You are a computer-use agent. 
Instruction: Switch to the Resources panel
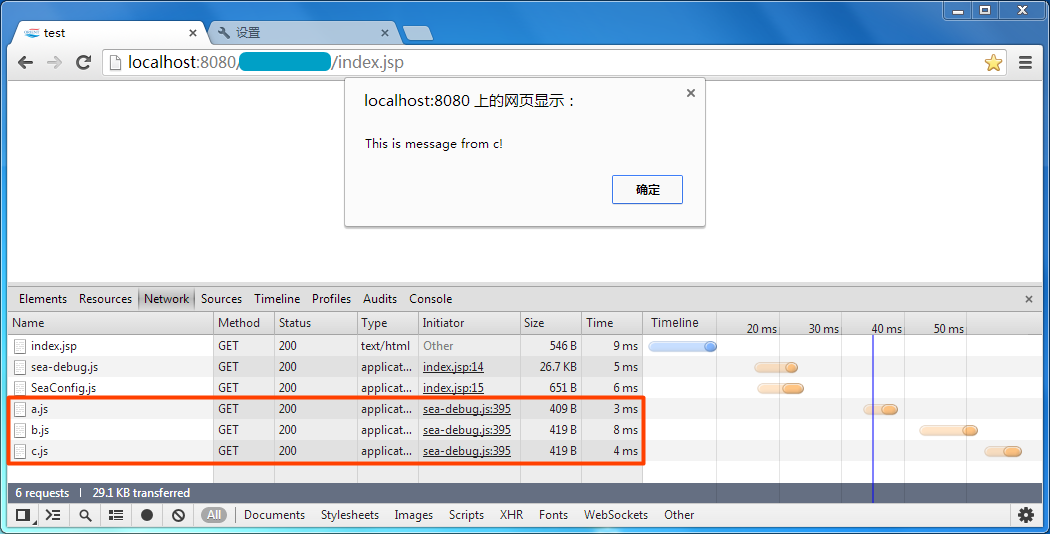[x=105, y=299]
